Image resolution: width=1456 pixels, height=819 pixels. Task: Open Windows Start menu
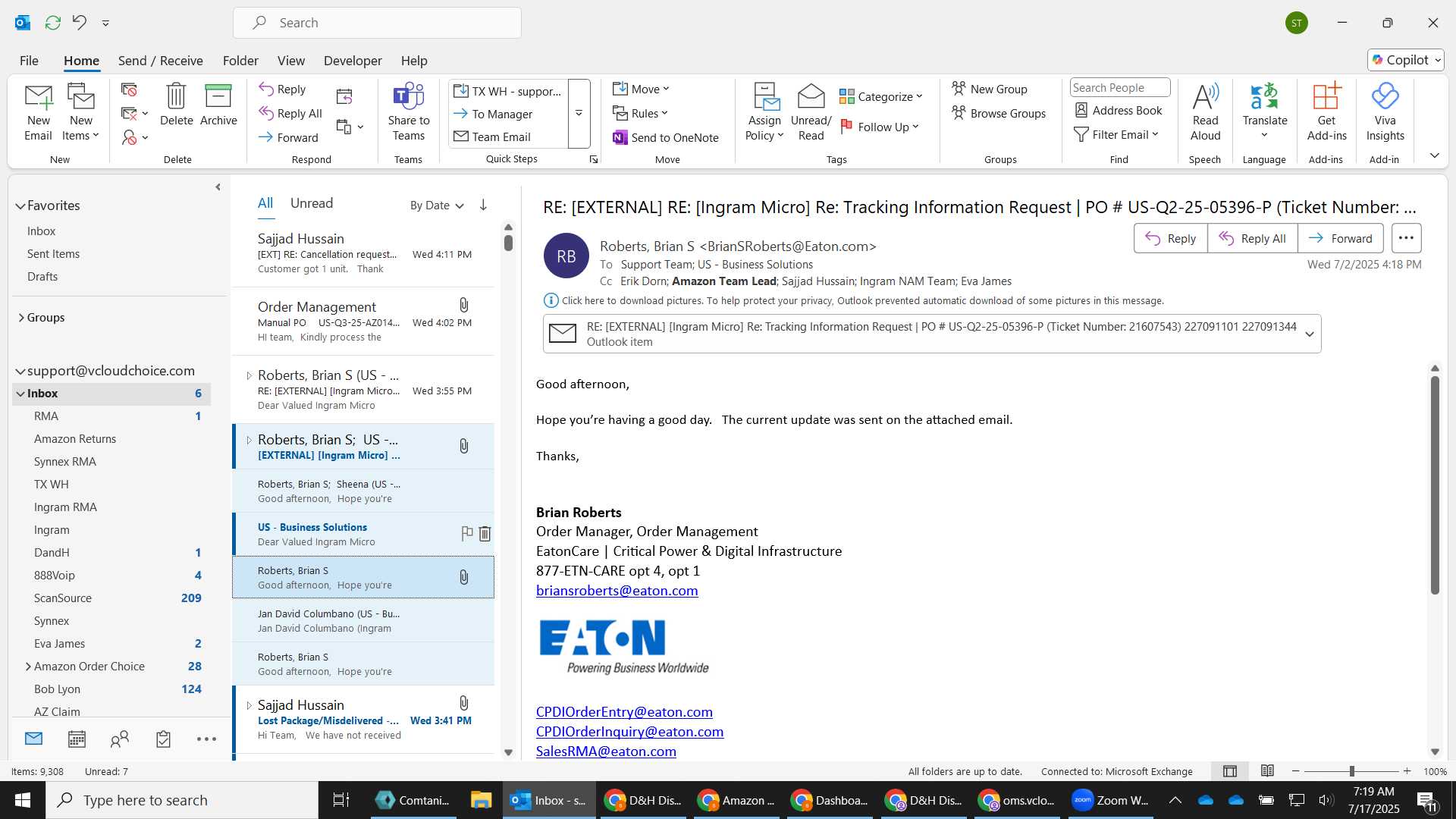coord(22,801)
